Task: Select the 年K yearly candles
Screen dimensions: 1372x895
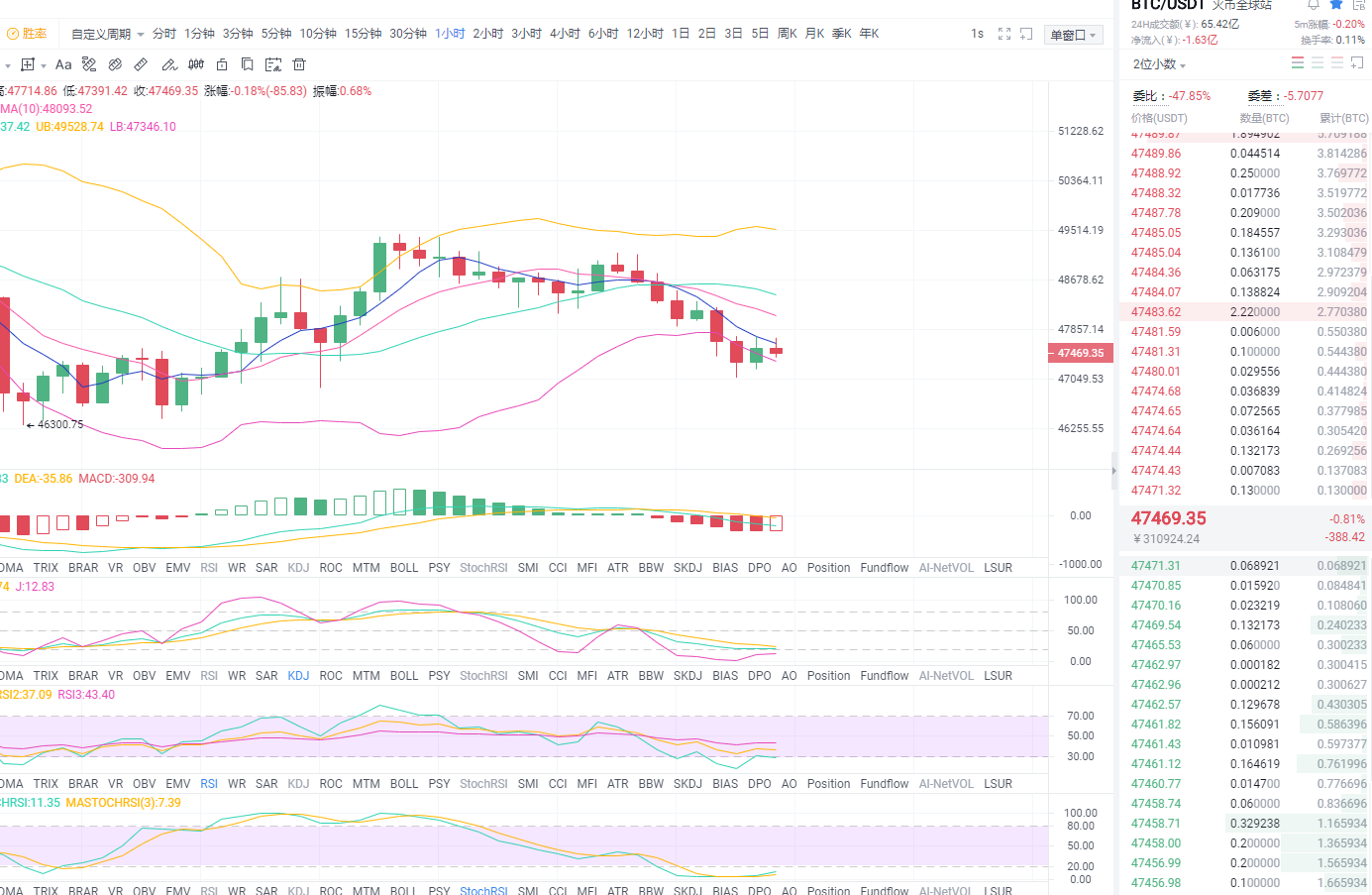Action: click(869, 34)
